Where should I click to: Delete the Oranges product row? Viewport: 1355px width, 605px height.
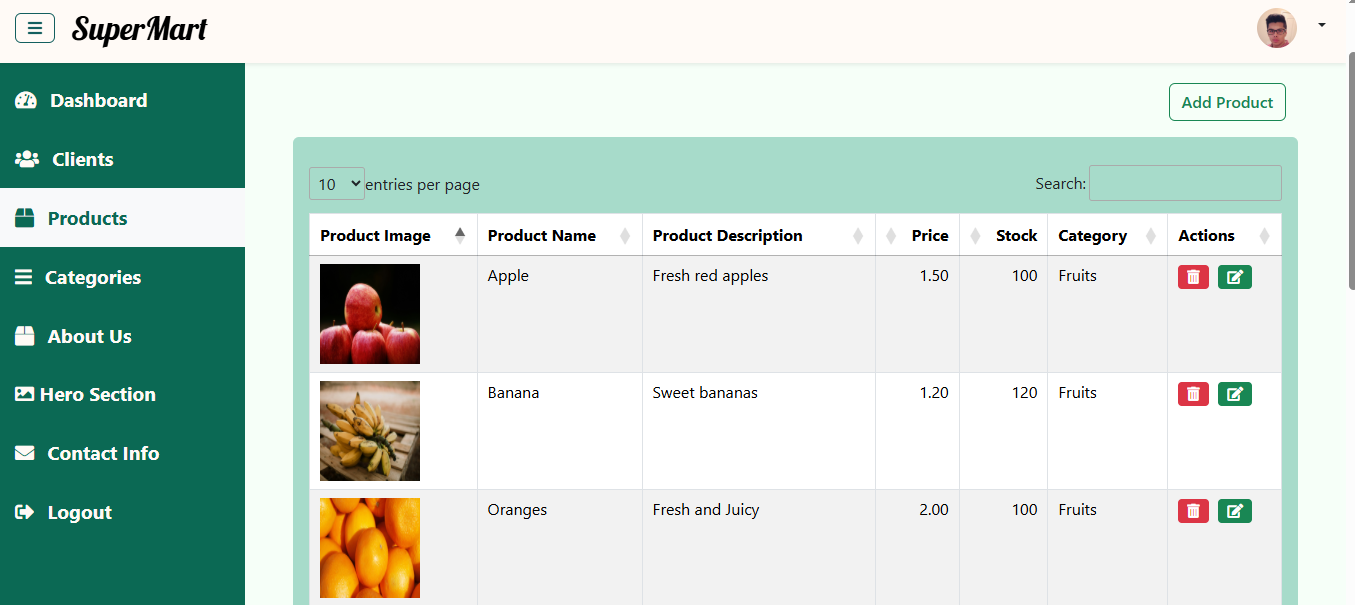(x=1193, y=511)
